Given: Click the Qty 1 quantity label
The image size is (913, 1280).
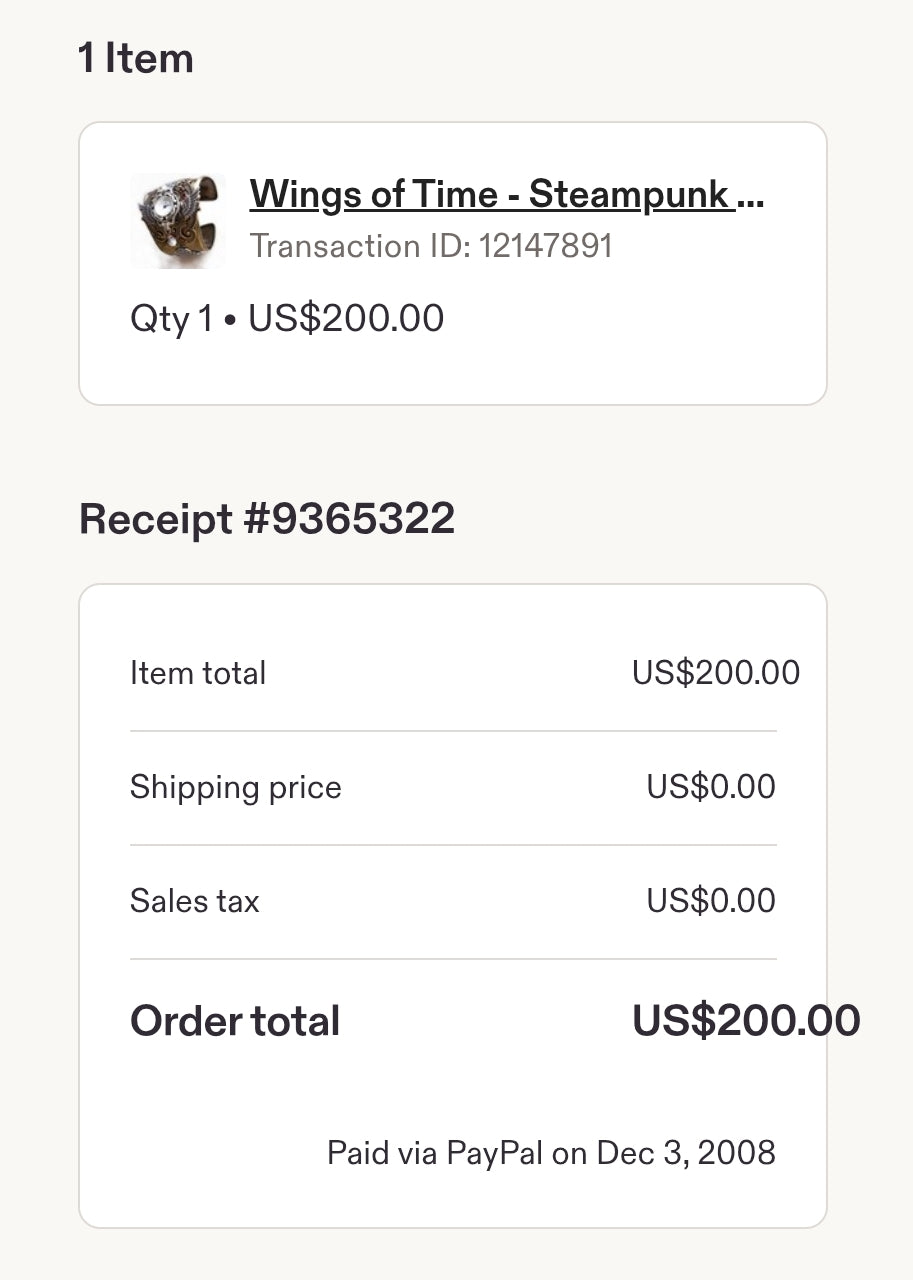Looking at the screenshot, I should [171, 319].
